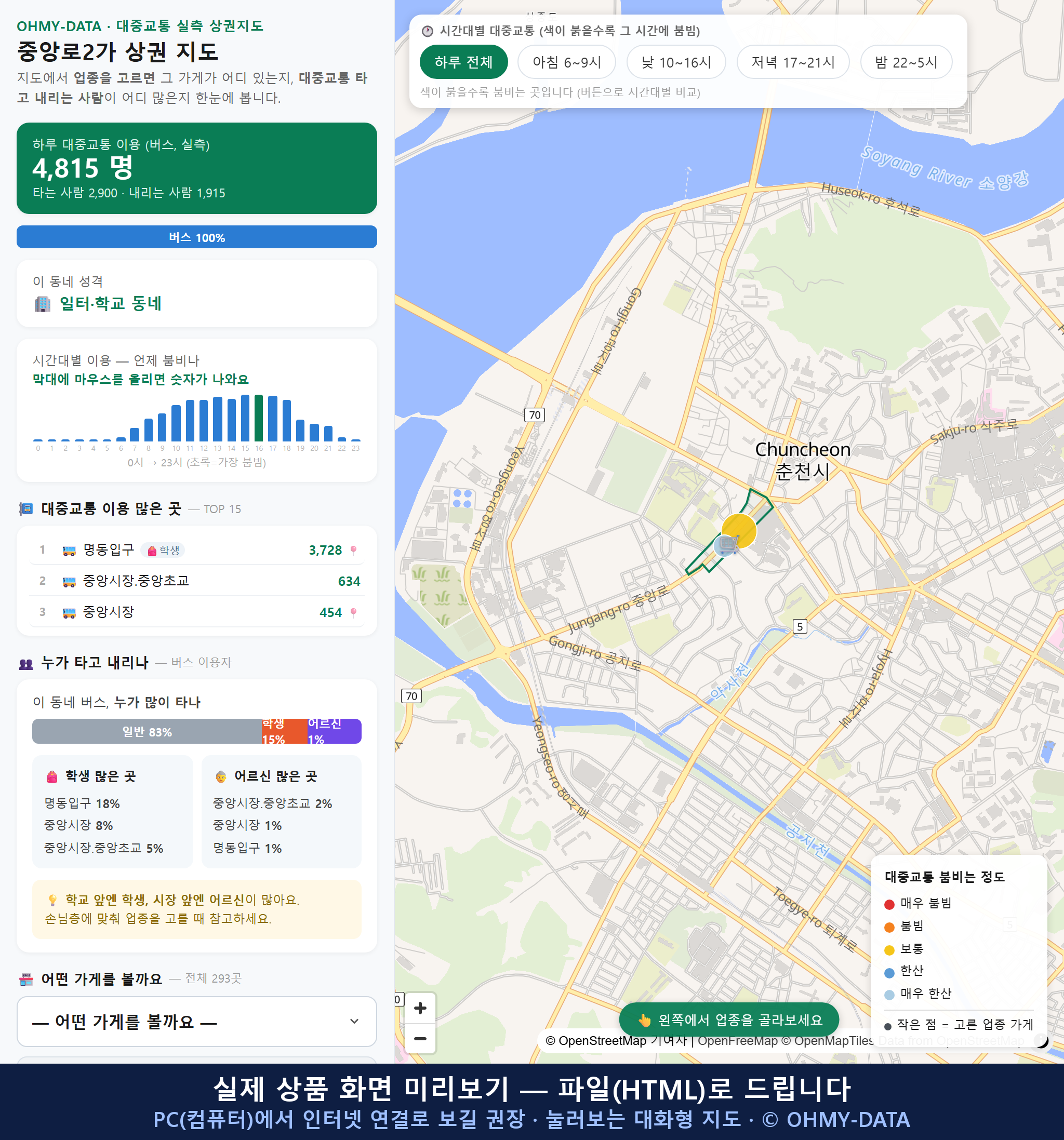Image resolution: width=1064 pixels, height=1140 pixels.
Task: Select 명동입구 row in TOP 15 list
Action: [x=197, y=550]
